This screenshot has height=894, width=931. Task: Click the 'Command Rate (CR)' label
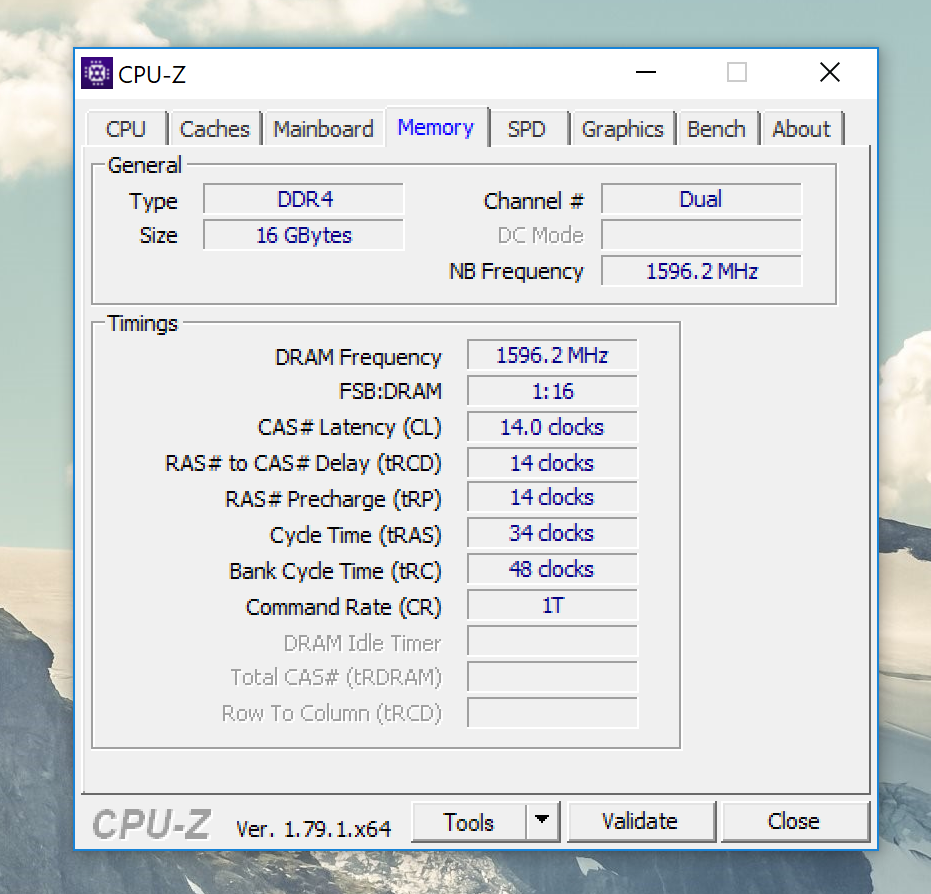click(343, 607)
